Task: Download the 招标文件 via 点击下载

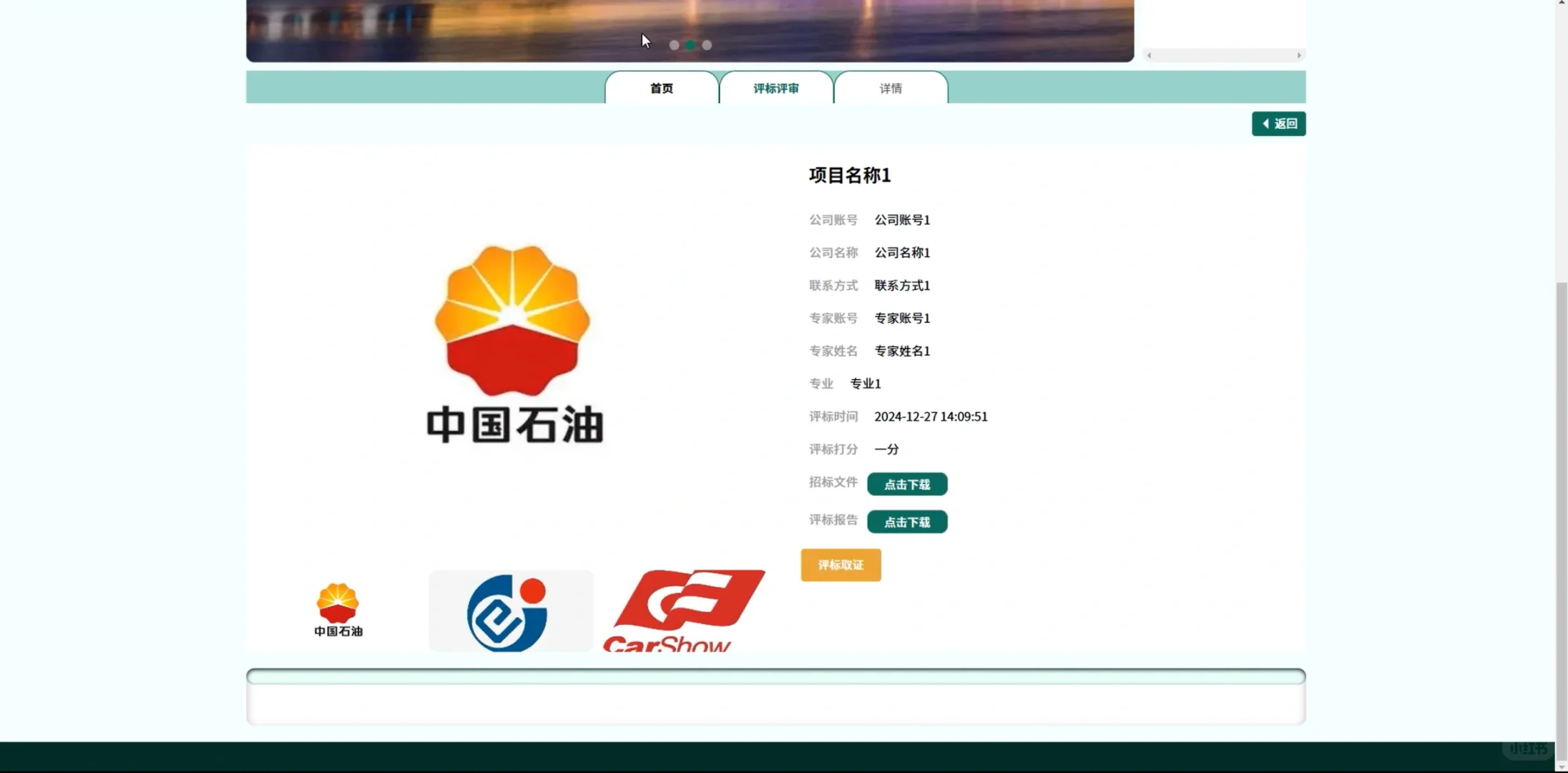Action: click(906, 484)
